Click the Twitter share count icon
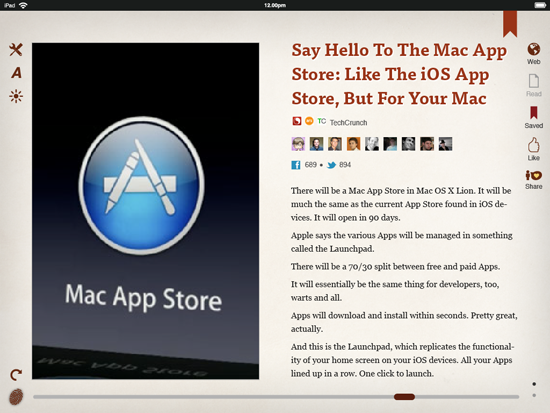This screenshot has width=550, height=413. pos(331,165)
